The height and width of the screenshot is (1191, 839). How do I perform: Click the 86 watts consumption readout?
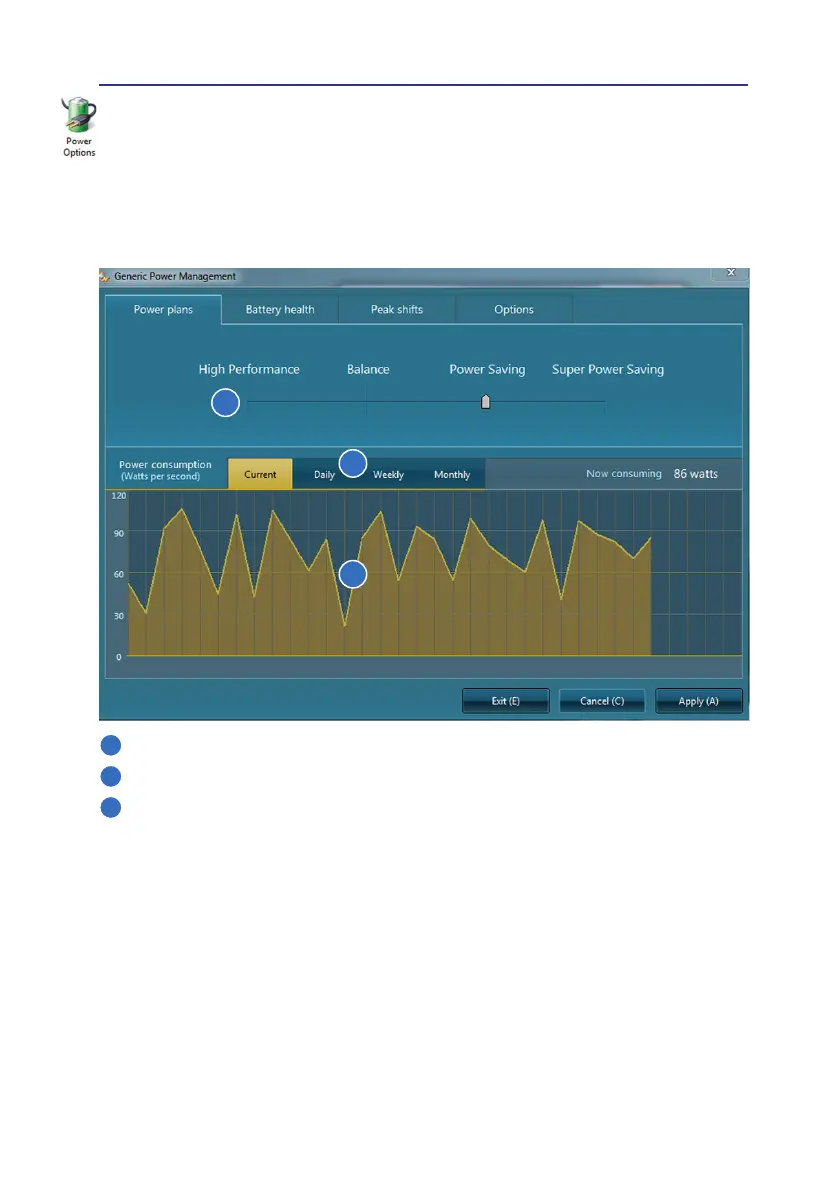[x=695, y=474]
